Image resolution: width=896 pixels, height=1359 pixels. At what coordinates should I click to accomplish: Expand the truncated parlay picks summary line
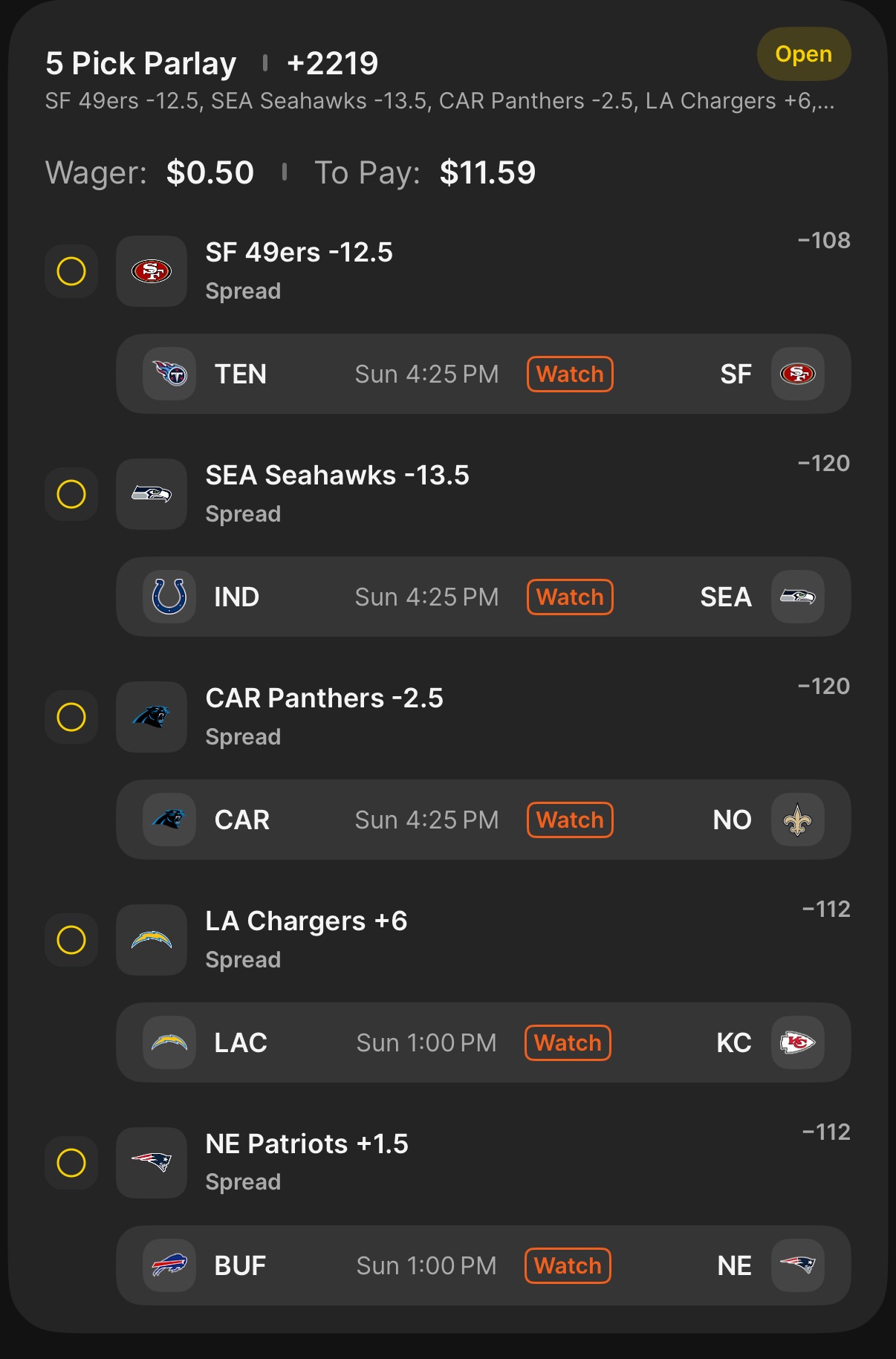coord(439,101)
